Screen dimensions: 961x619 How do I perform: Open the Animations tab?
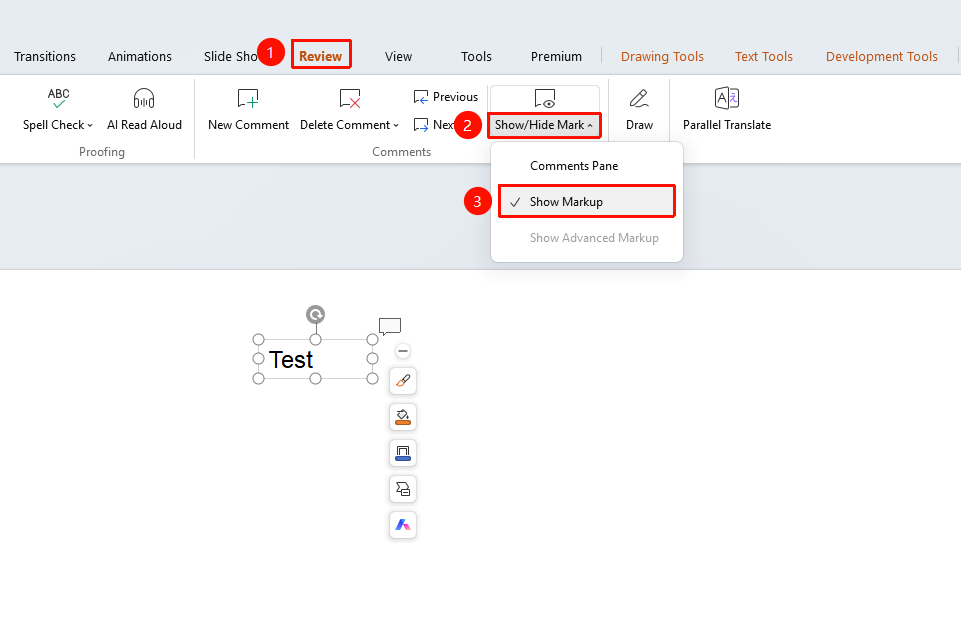pyautogui.click(x=140, y=56)
